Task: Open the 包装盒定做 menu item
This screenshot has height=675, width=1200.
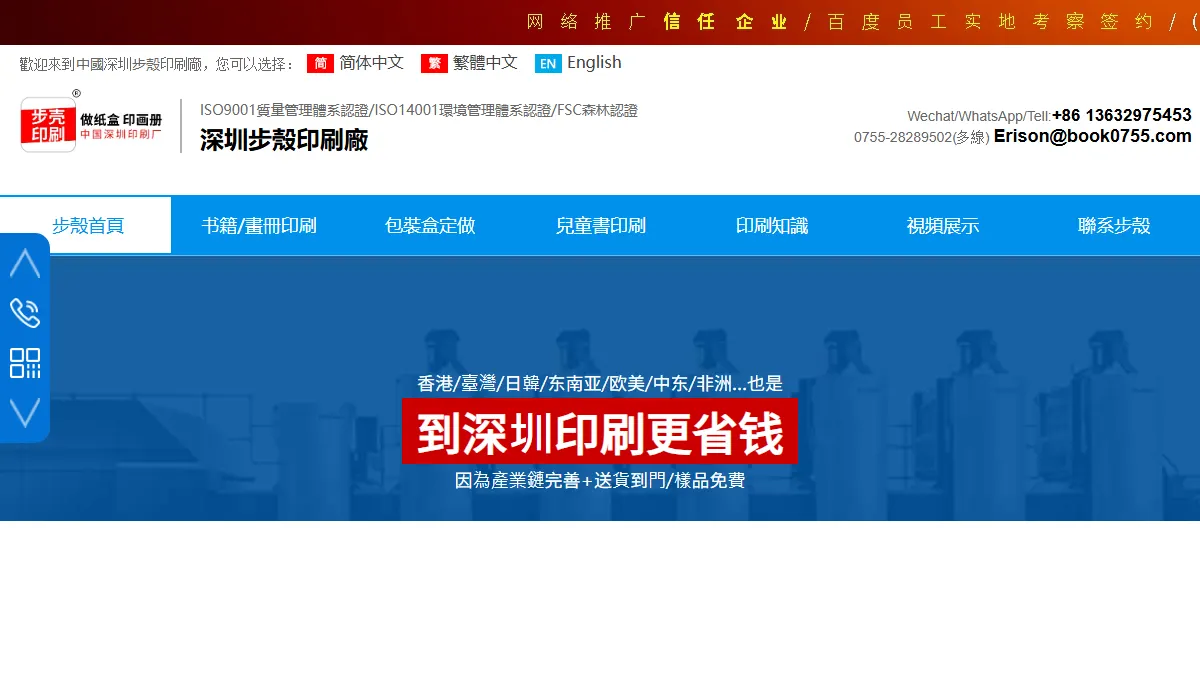Action: coord(430,225)
